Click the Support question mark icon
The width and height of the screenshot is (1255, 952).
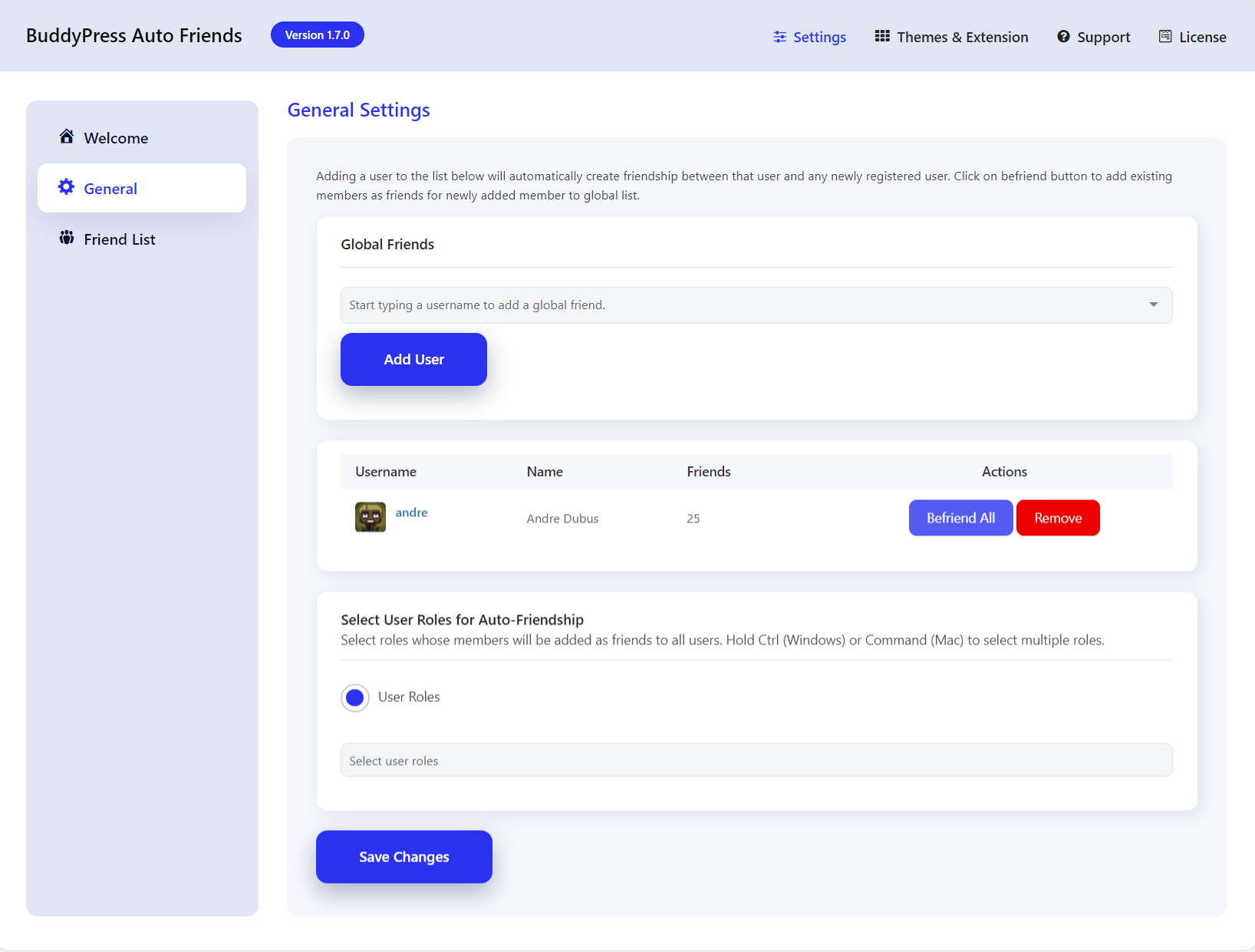[1063, 36]
